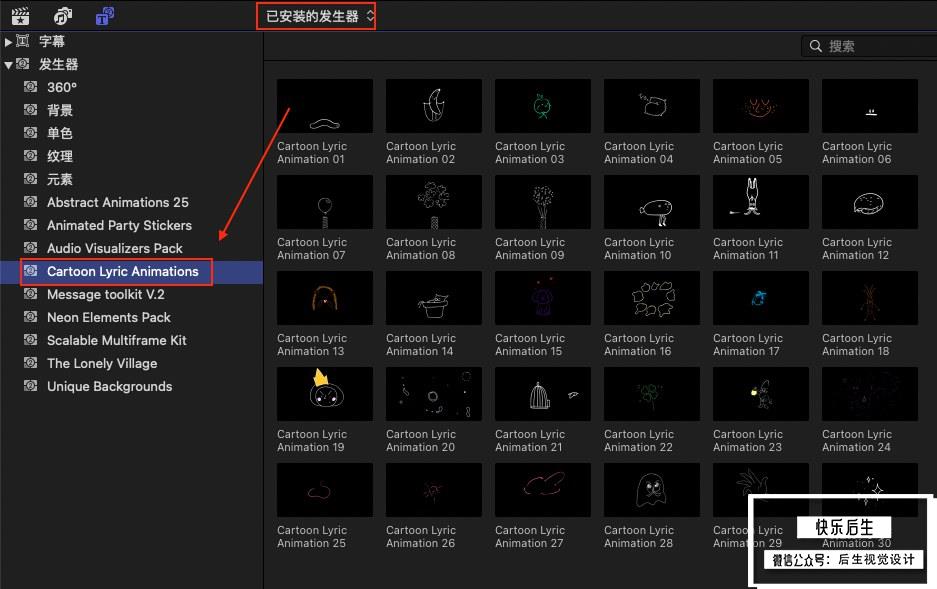Click generator icon beside 360°

30,87
